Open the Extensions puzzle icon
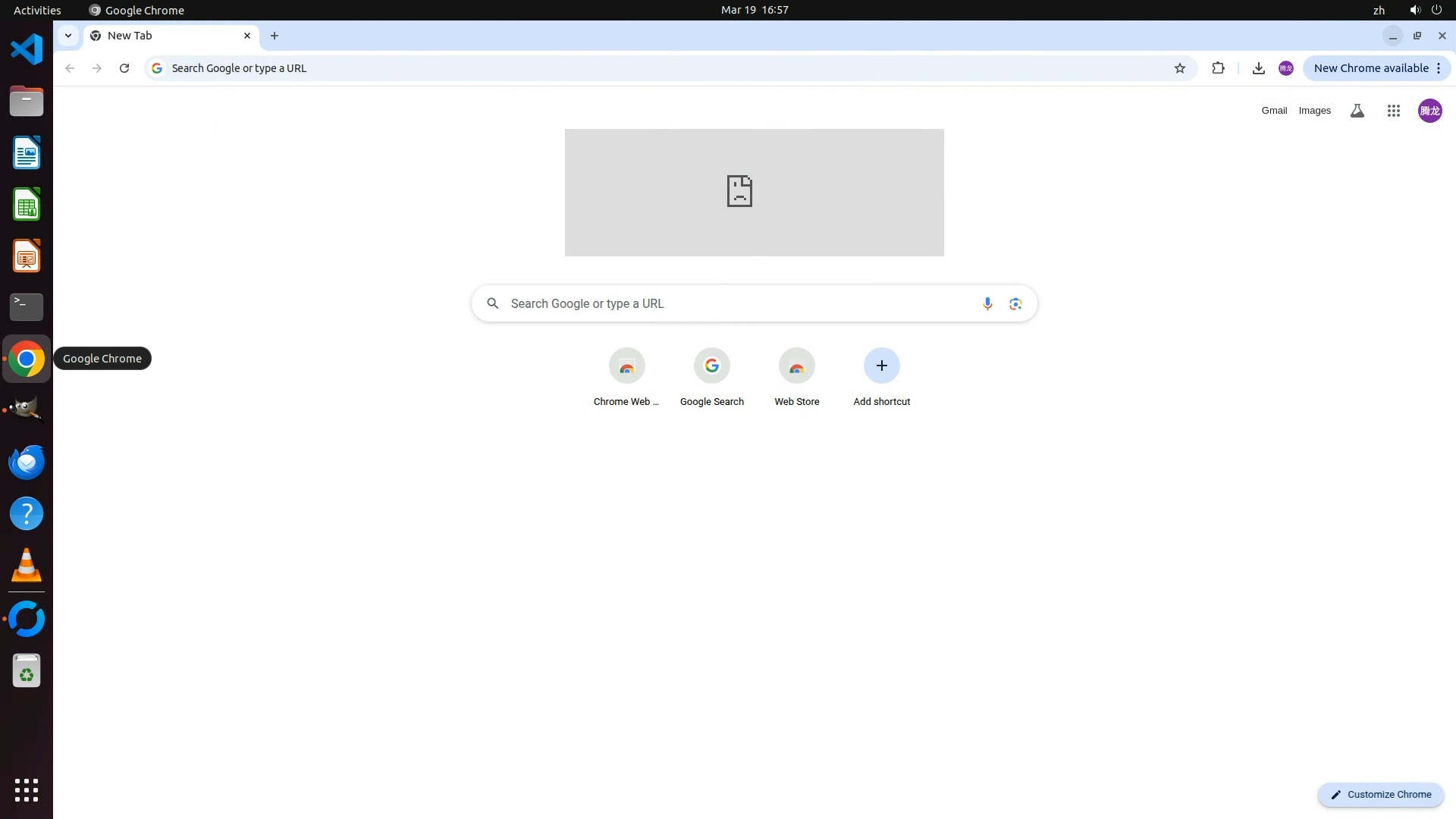1456x819 pixels. click(1218, 68)
